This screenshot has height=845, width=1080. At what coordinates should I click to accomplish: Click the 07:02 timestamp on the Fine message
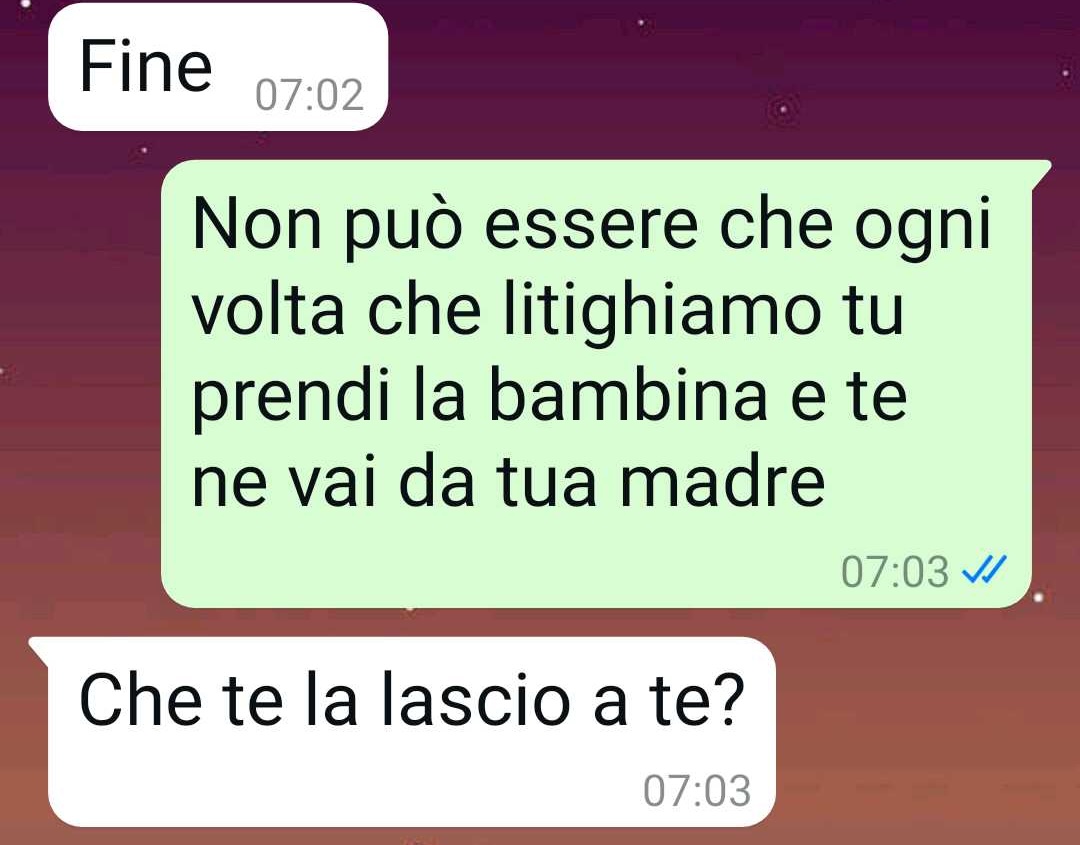309,95
